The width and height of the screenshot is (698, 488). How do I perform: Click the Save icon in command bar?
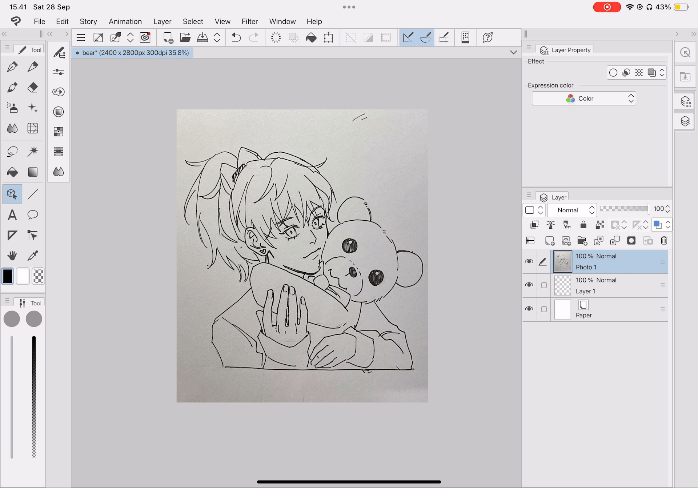tap(203, 38)
